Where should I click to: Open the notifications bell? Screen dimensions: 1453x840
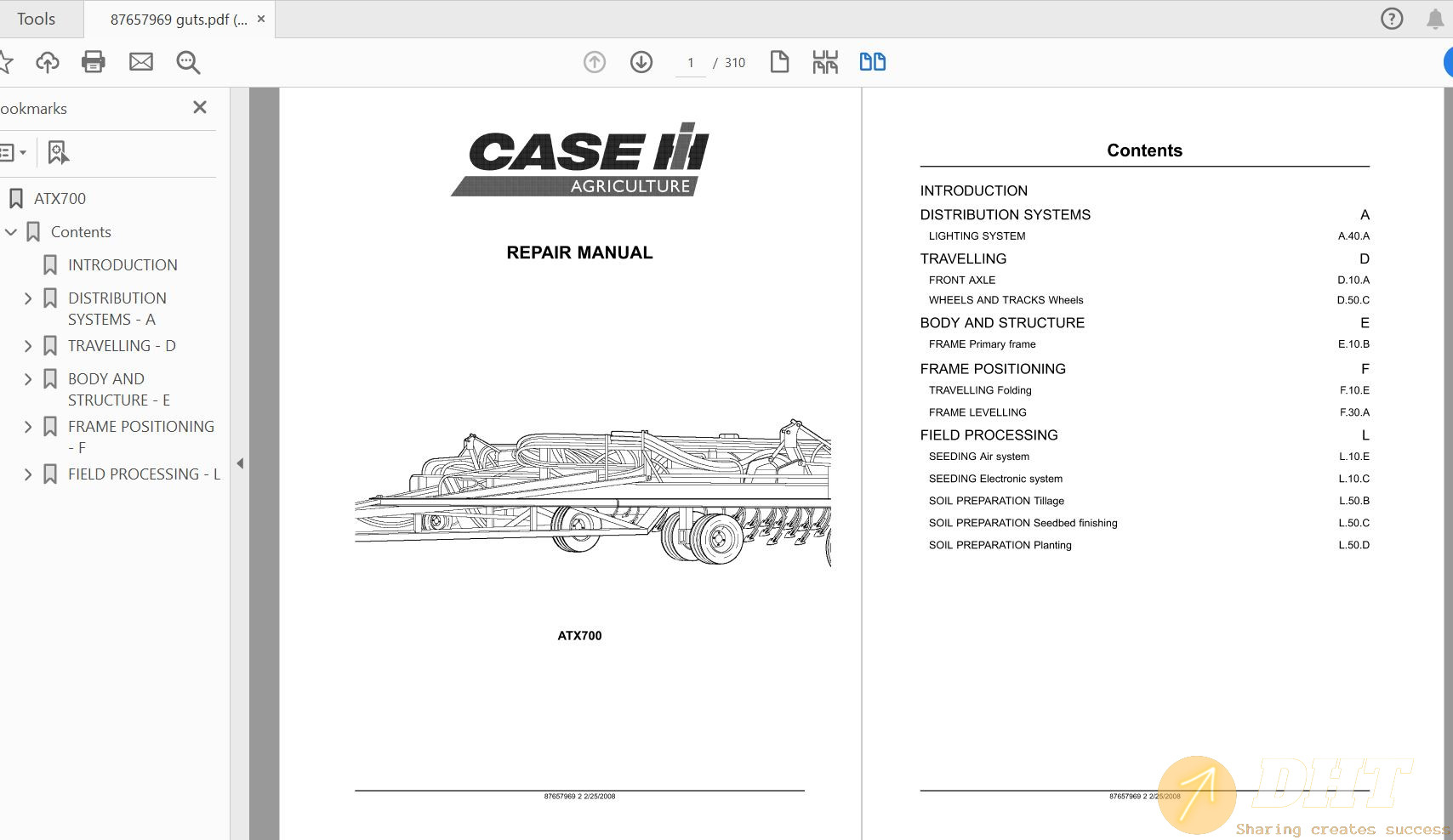click(1436, 19)
